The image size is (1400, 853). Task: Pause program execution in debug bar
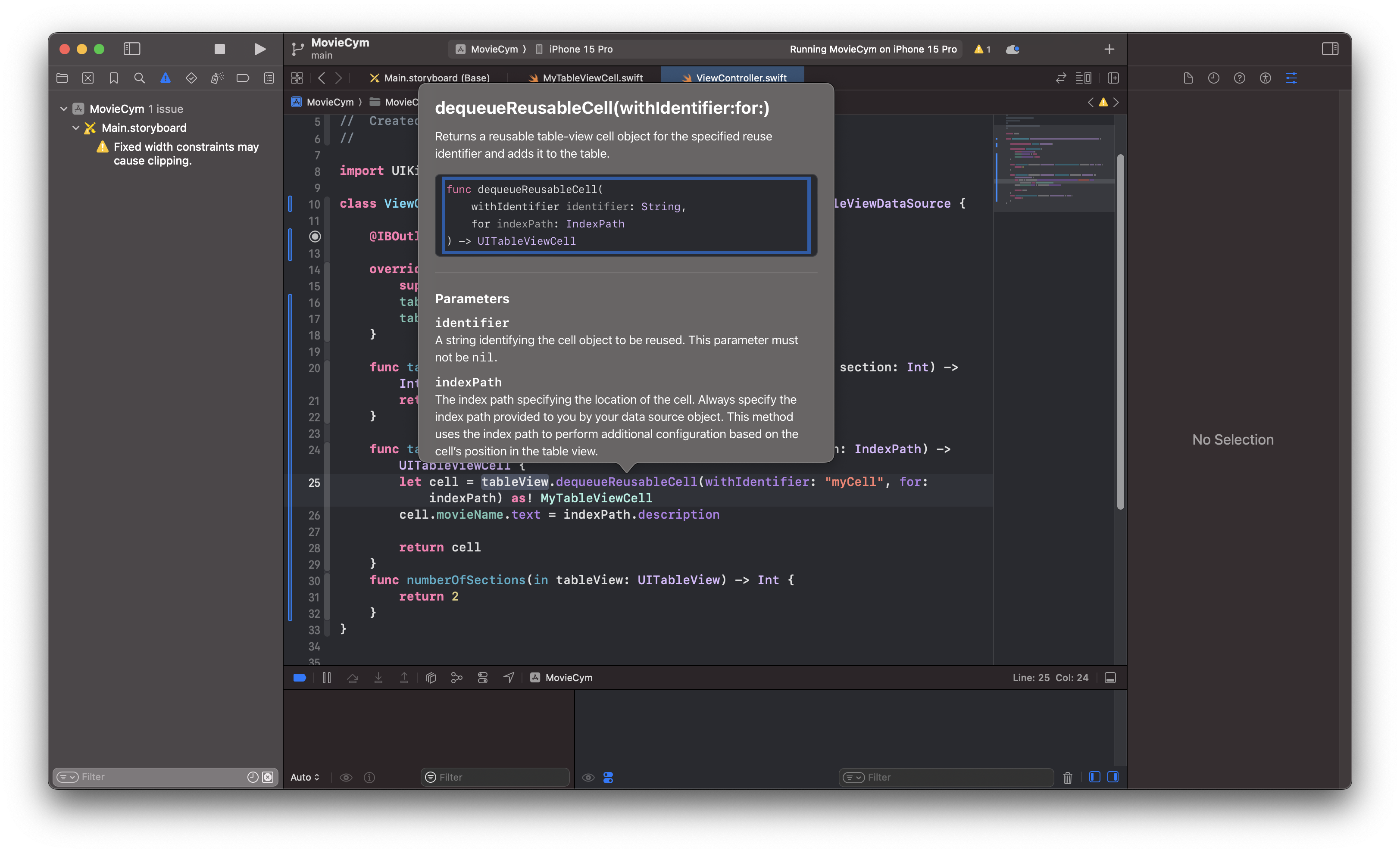(x=327, y=678)
